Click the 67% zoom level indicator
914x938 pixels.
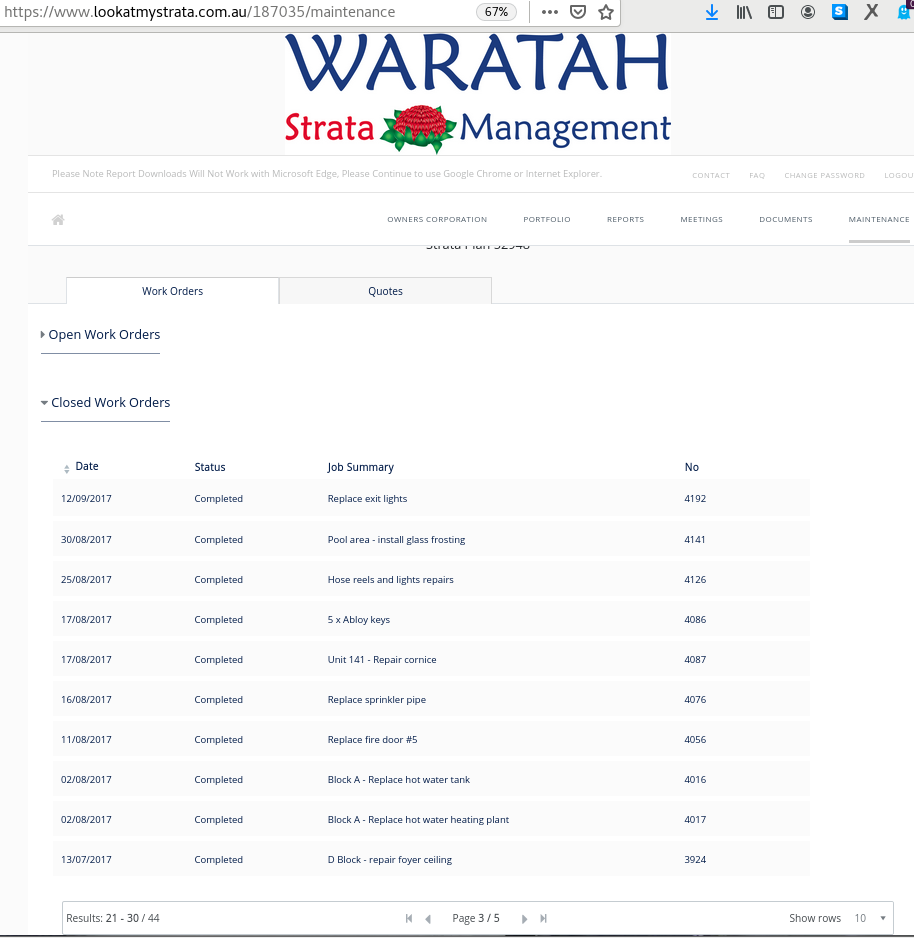[x=496, y=12]
